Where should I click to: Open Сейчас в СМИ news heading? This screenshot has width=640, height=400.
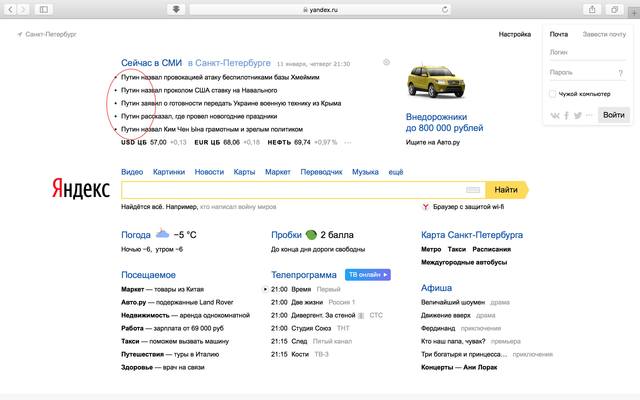[151, 63]
